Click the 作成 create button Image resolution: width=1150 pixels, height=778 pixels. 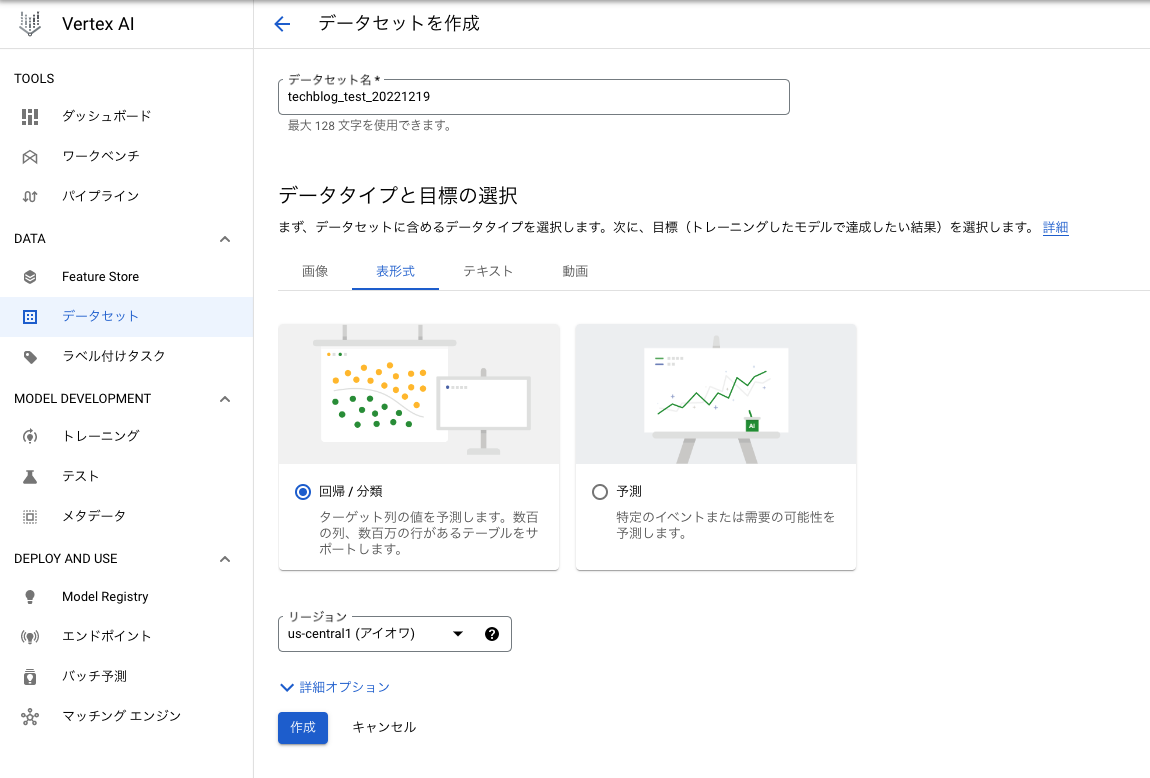[303, 727]
